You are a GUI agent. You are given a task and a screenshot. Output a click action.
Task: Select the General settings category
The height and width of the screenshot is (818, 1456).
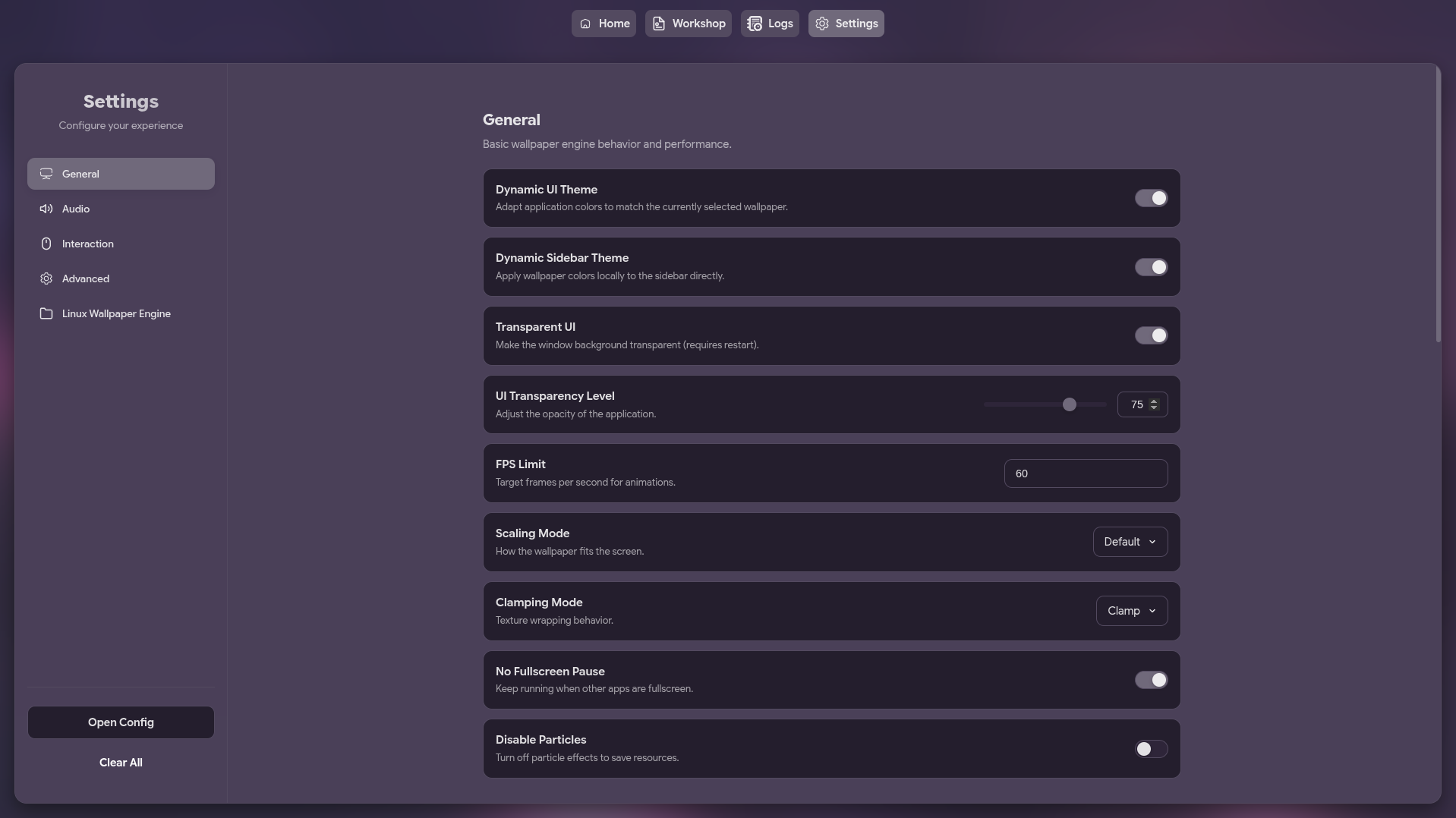[x=121, y=174]
